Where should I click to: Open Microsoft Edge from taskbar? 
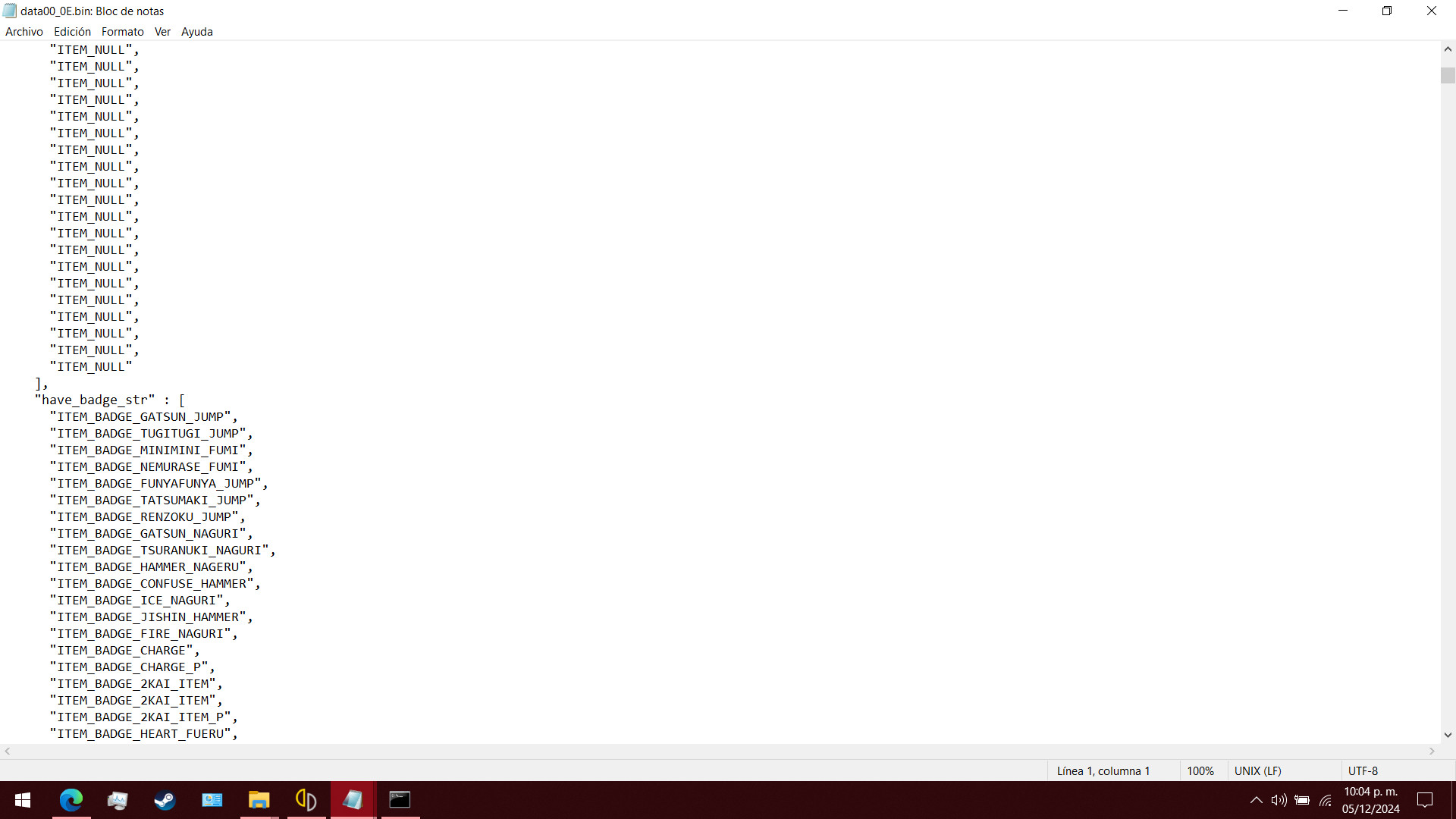coord(71,800)
